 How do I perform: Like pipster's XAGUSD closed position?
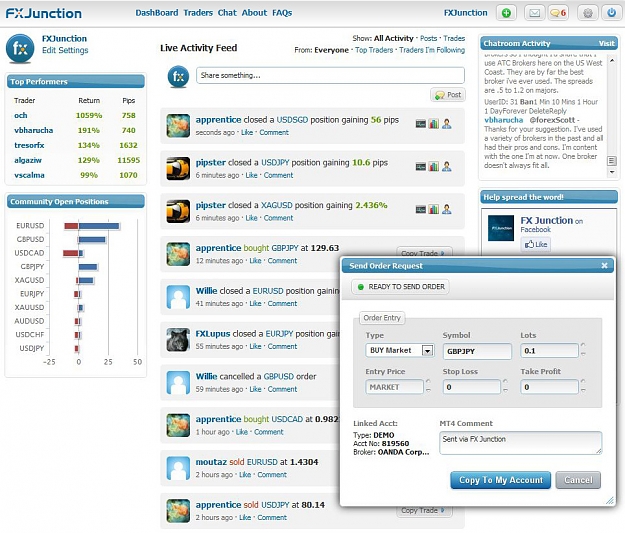click(x=251, y=218)
